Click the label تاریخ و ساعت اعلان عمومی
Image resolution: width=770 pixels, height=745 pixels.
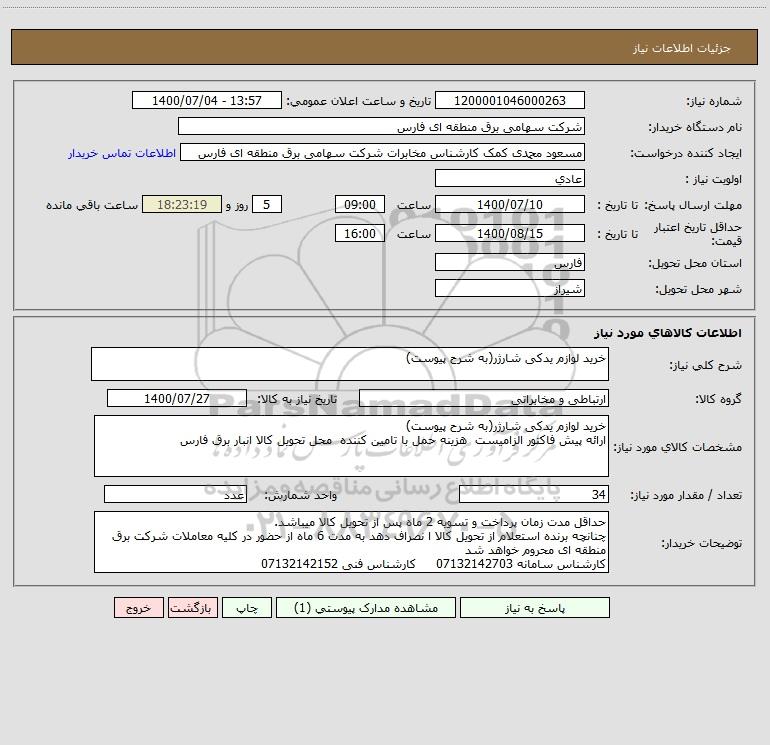point(358,101)
